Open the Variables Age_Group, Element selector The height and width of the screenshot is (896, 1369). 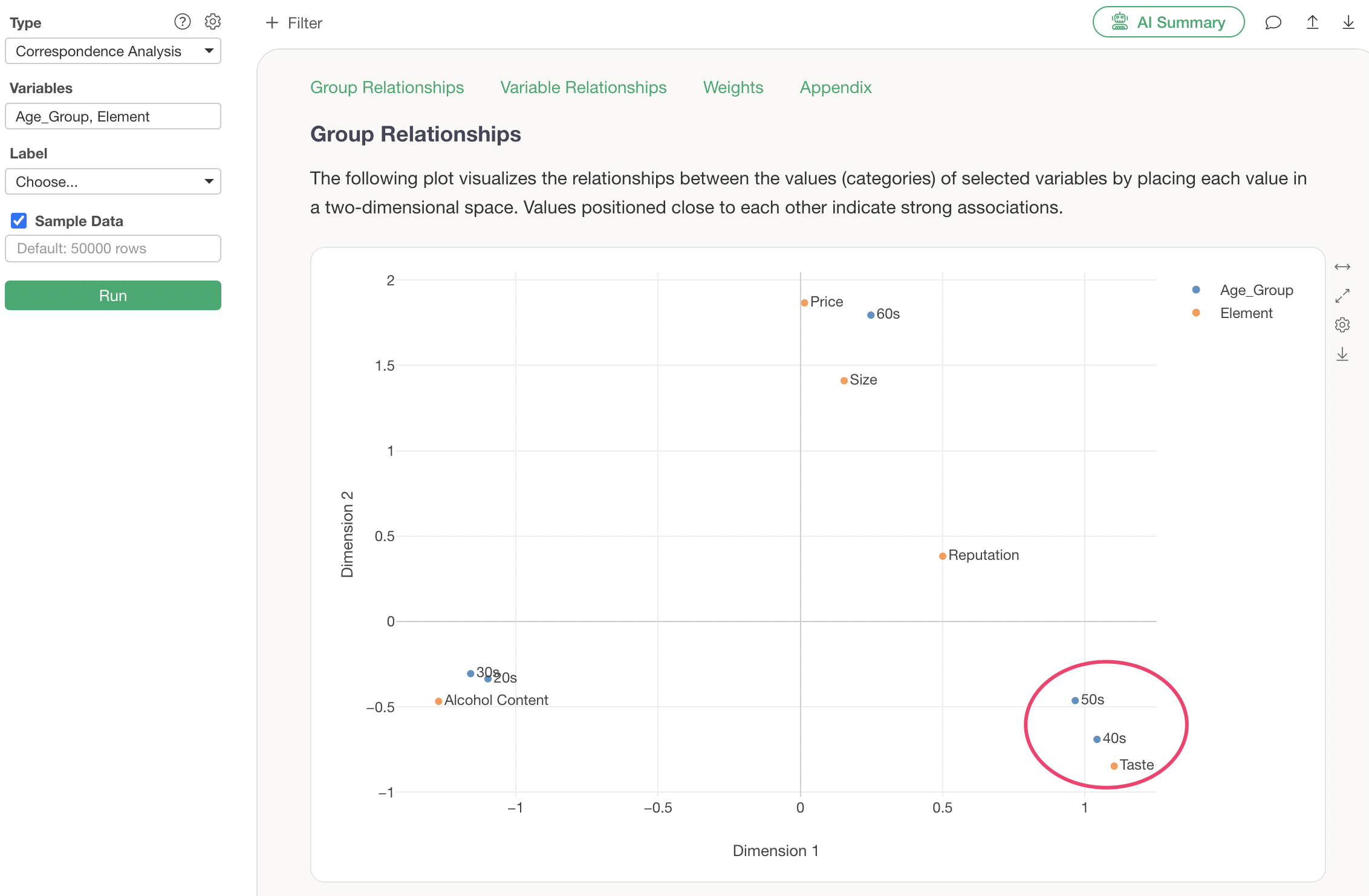[x=113, y=117]
